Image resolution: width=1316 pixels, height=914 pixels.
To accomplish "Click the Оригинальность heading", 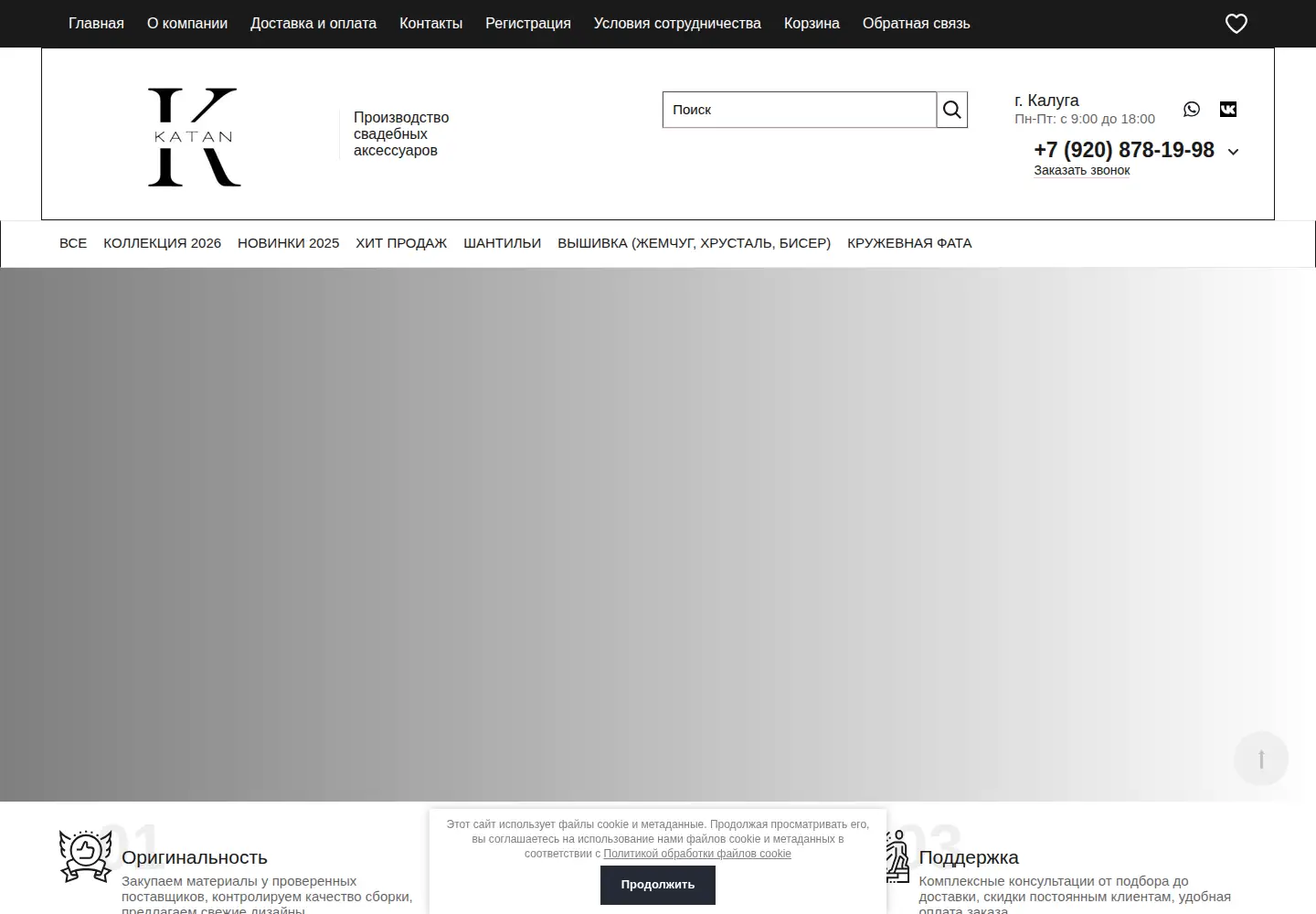I will click(195, 857).
